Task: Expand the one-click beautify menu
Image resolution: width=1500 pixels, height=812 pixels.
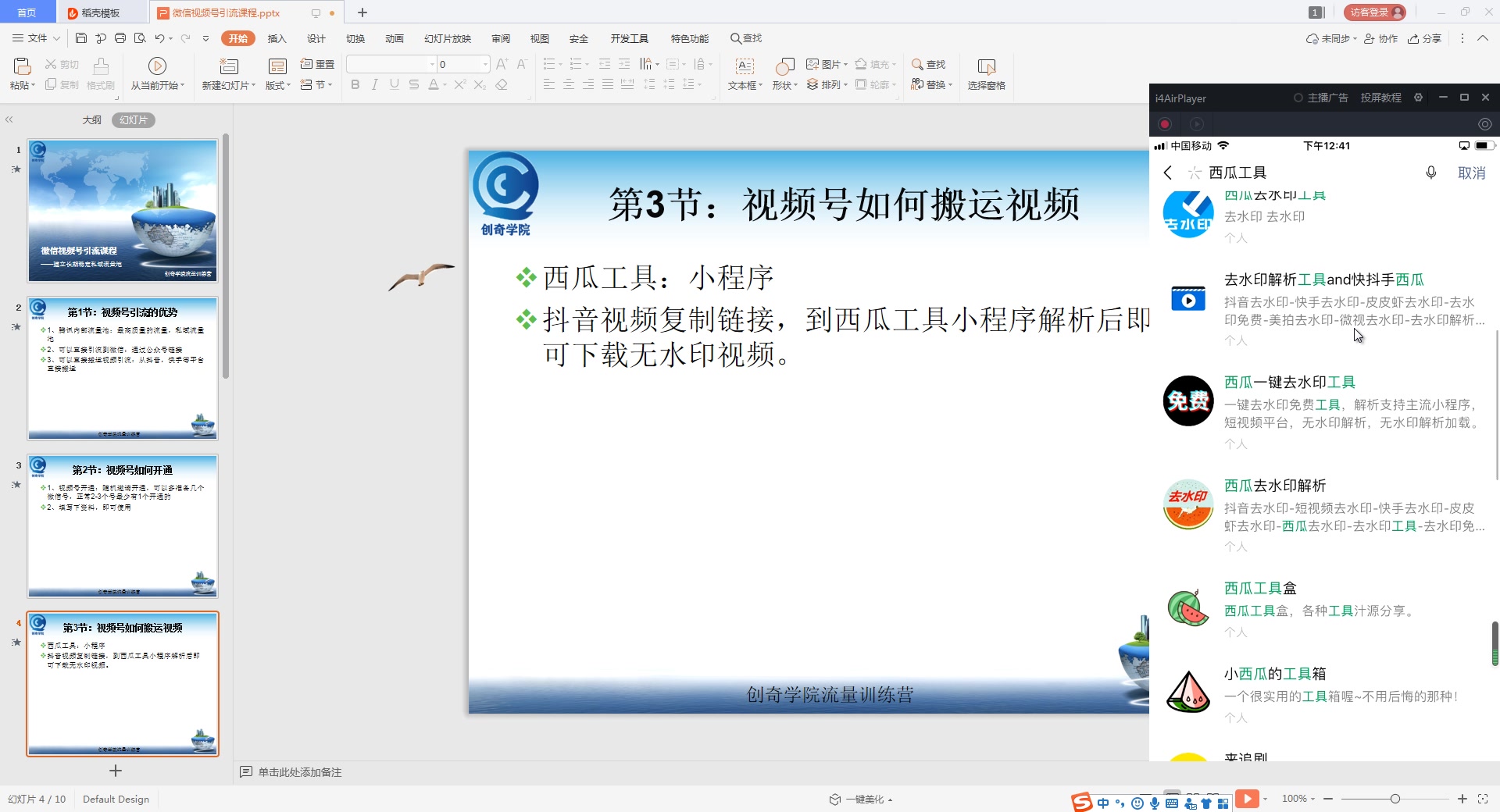Action: tap(862, 799)
